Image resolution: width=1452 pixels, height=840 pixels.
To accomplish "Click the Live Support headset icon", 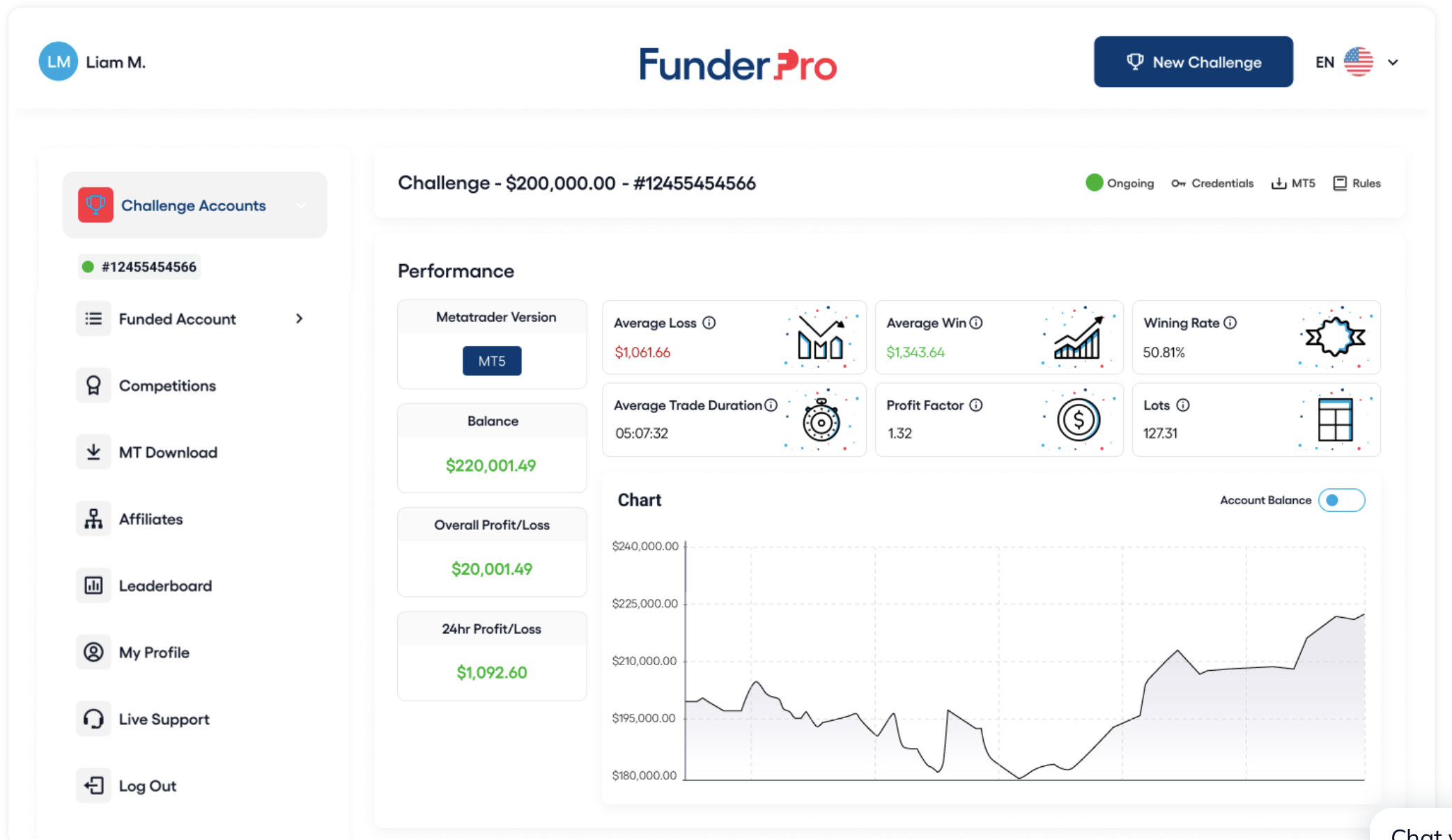I will (x=93, y=719).
